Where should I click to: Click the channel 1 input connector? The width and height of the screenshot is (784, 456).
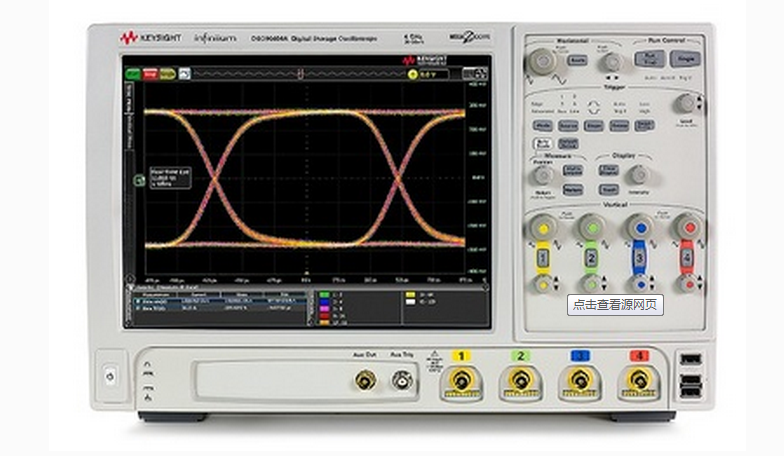point(461,382)
